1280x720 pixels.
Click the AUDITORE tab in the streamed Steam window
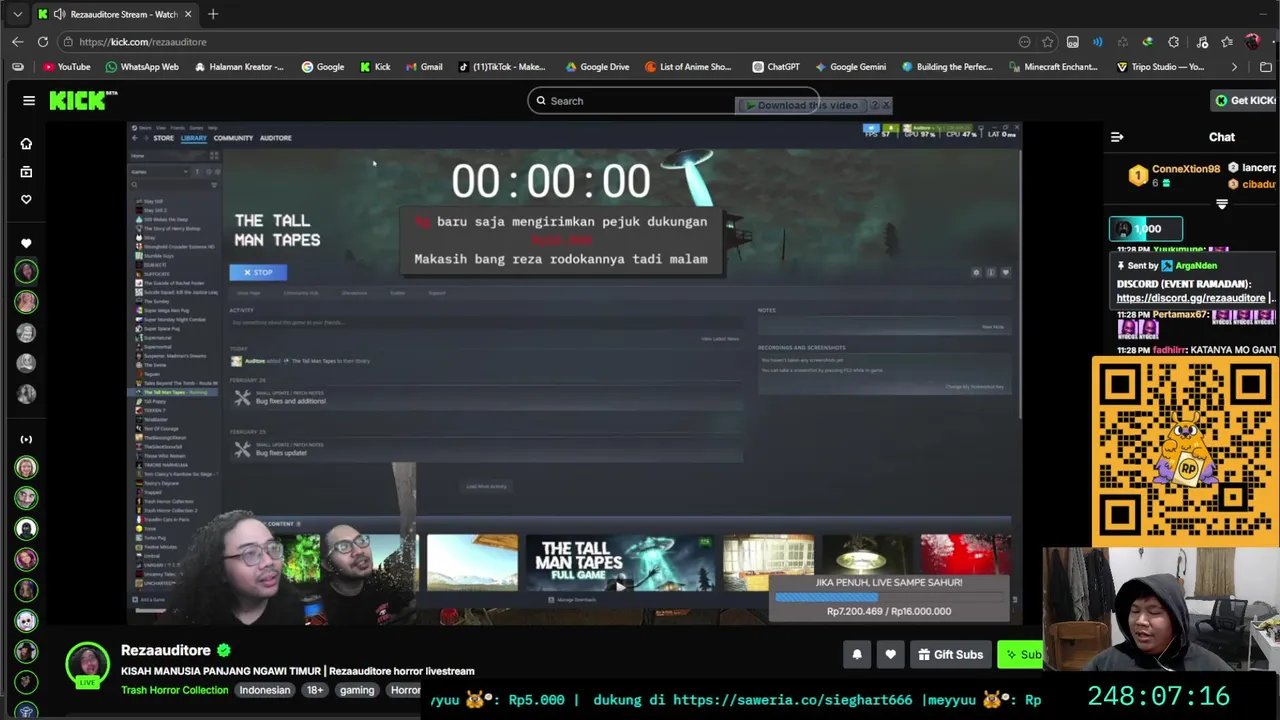tap(276, 138)
